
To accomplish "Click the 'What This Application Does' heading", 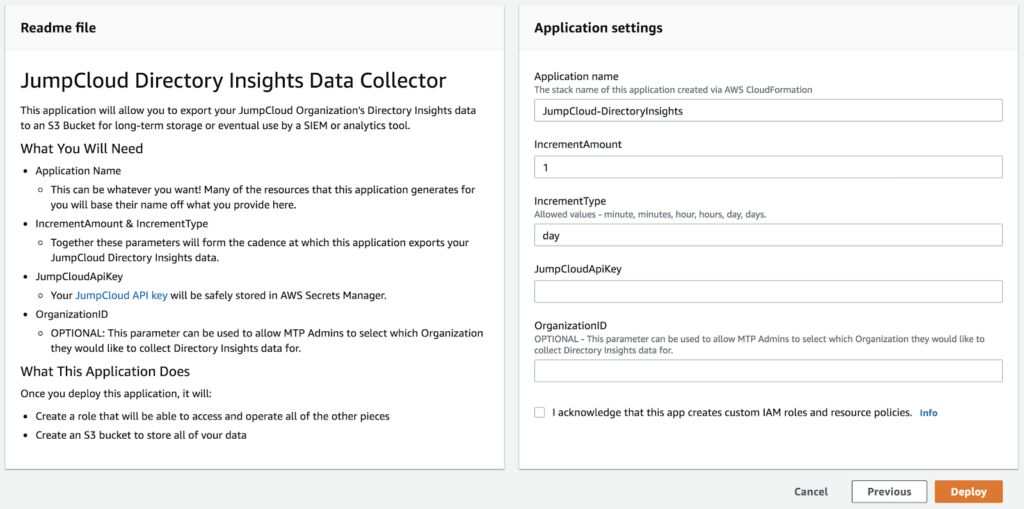I will (105, 372).
